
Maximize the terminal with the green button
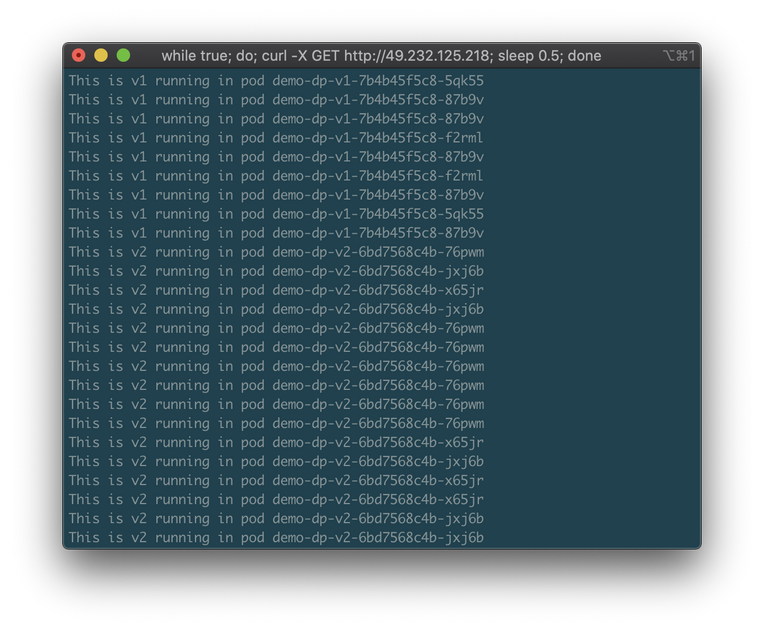pyautogui.click(x=123, y=56)
